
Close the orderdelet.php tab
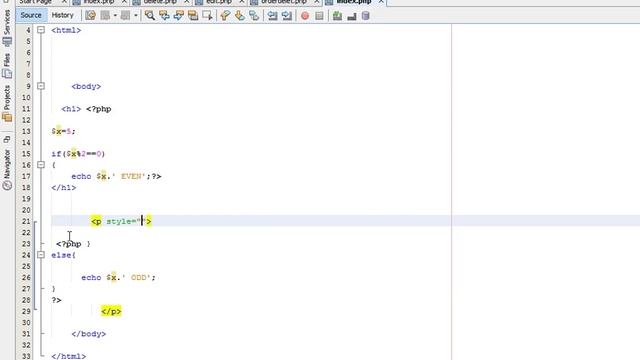coord(317,2)
